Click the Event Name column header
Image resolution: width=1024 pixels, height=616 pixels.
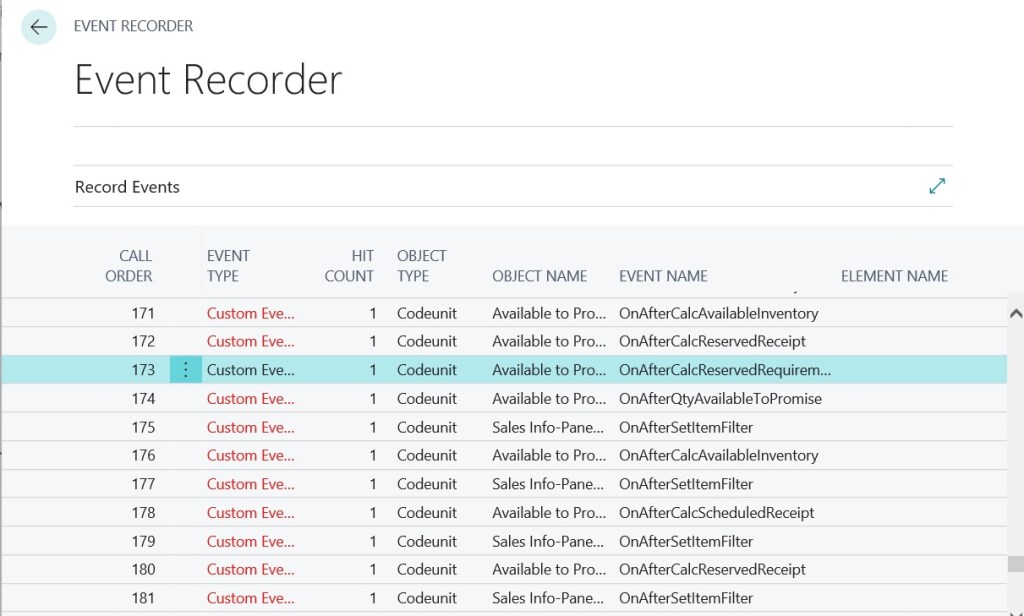[663, 276]
